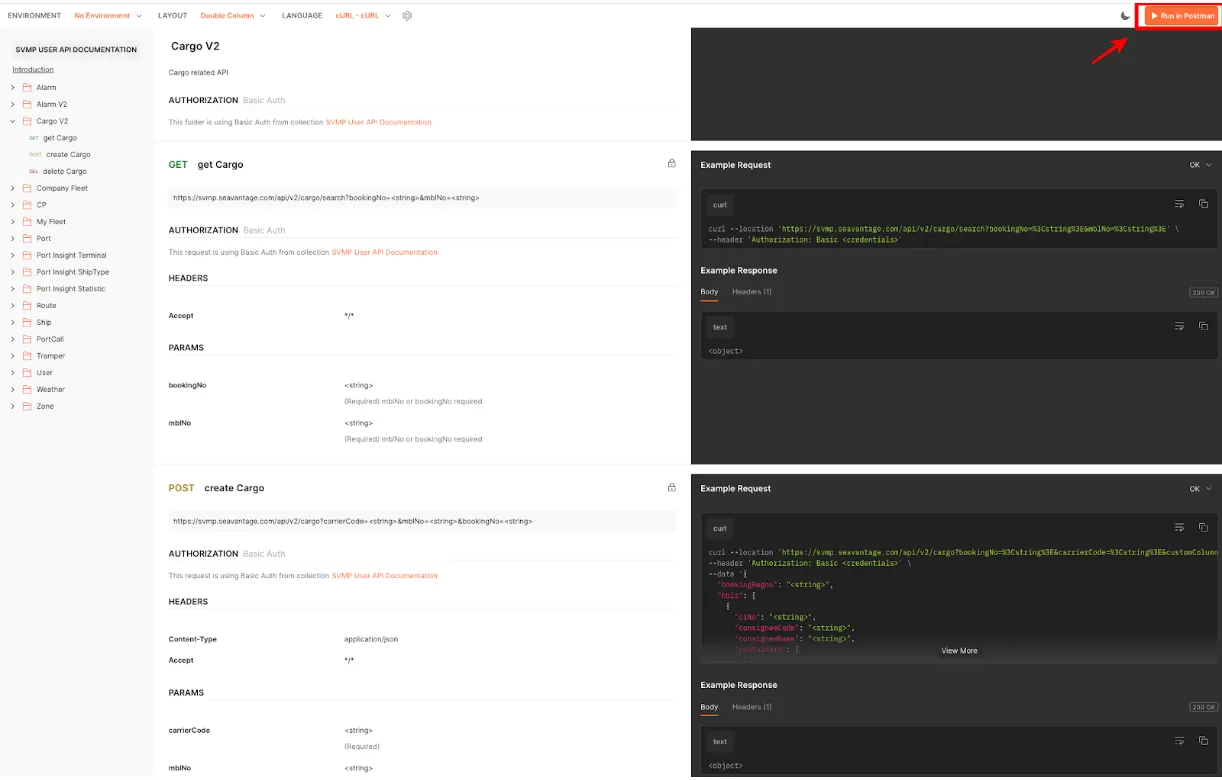Select the Tramper folder icon
The image size is (1222, 780).
27,356
